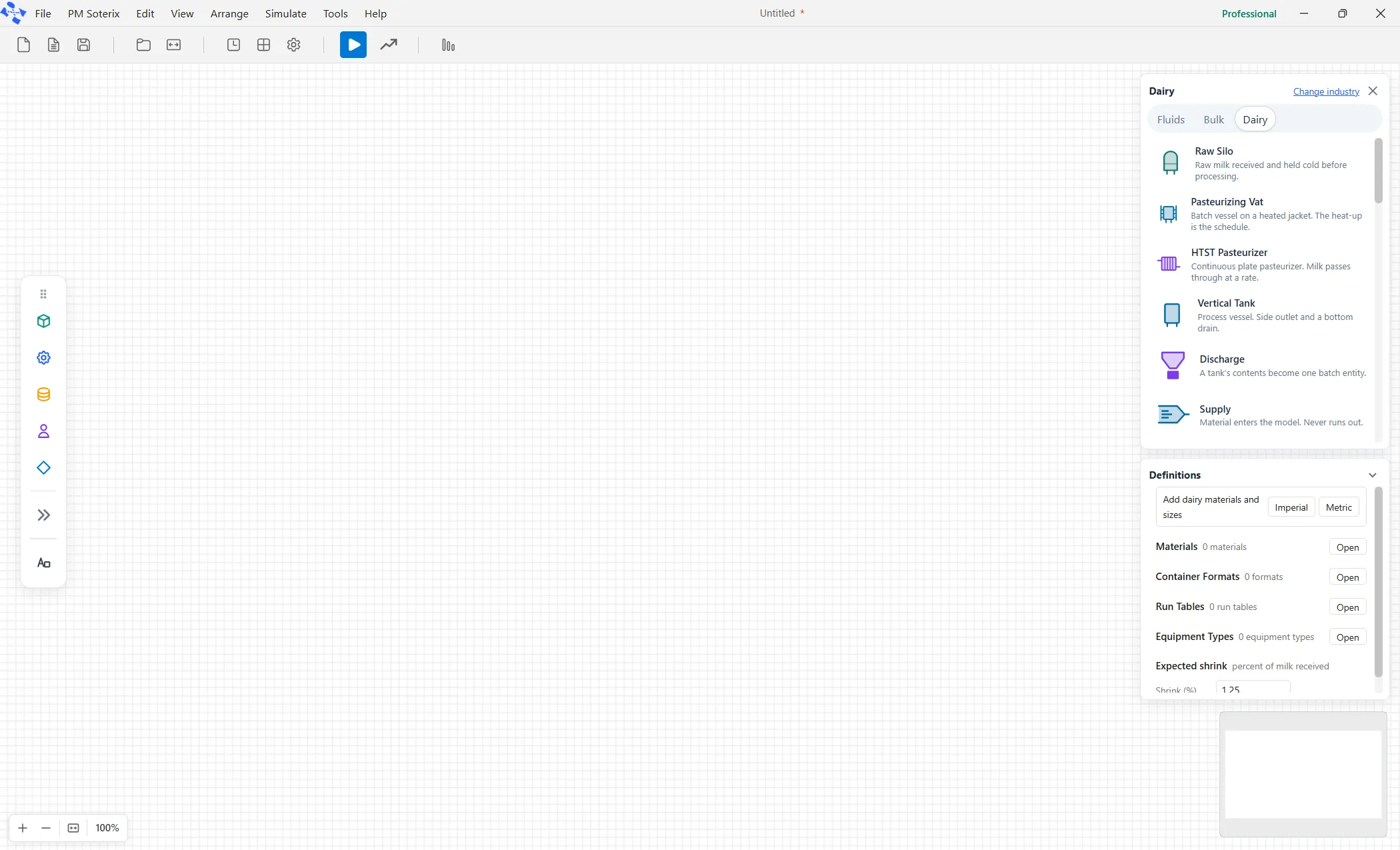Screen dimensions: 1400x850
Task: Click the Shrink percent input field
Action: 1253,687
